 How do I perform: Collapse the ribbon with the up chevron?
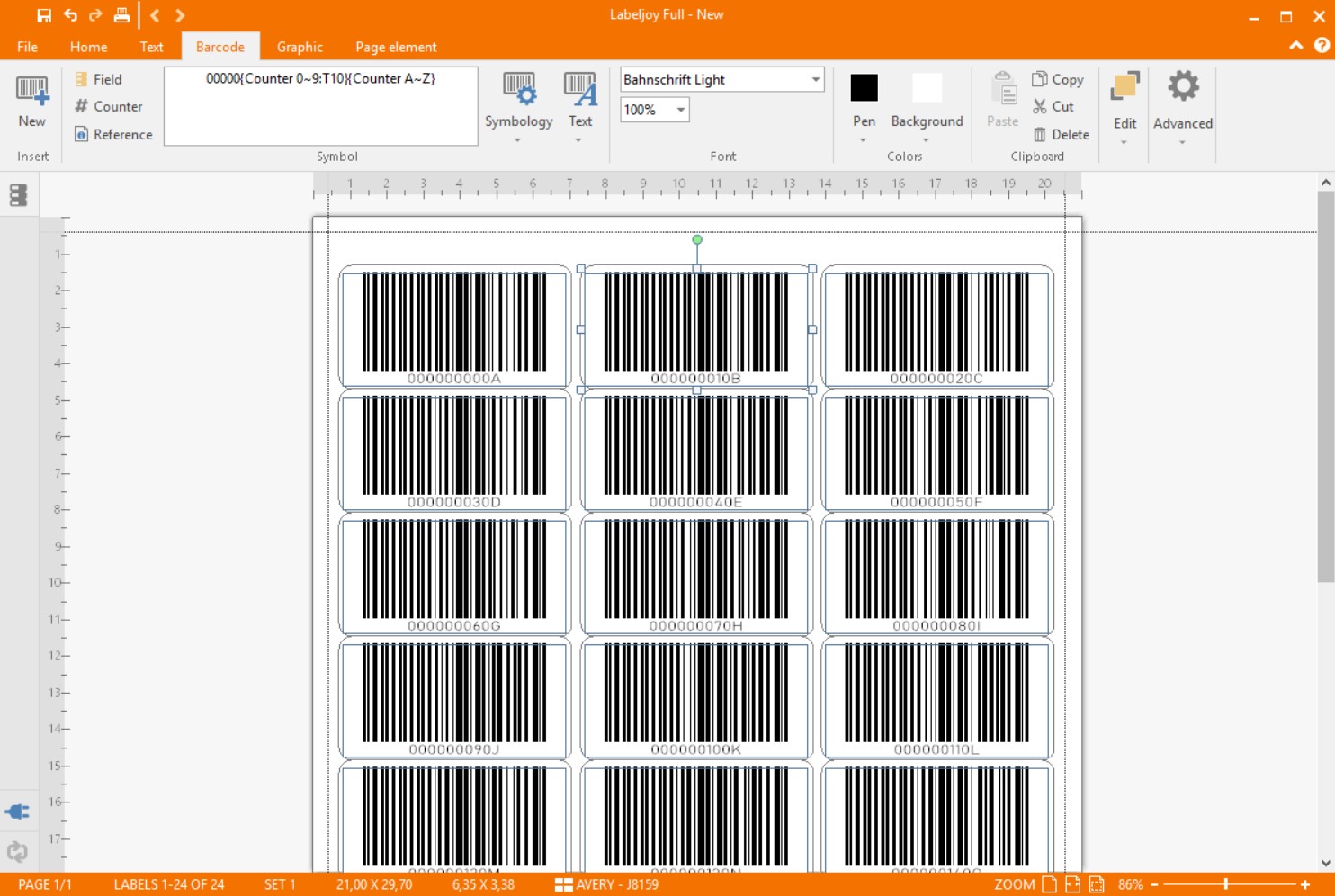click(1296, 45)
